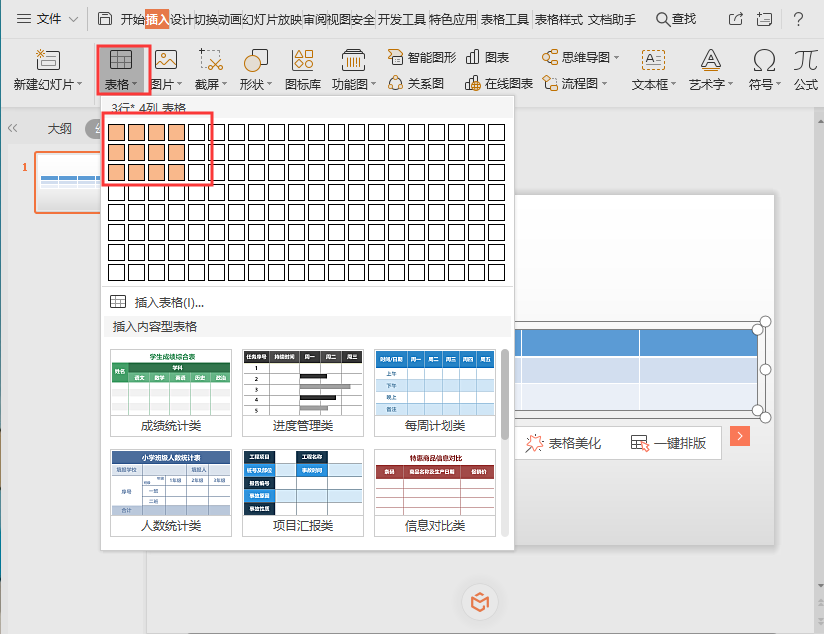The image size is (824, 634).
Task: Choose 插入表格(I)... menu entry
Action: point(168,302)
